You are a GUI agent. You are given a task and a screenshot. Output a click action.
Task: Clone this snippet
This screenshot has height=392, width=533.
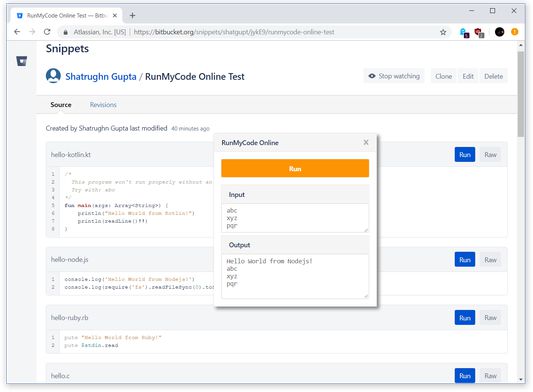click(x=444, y=76)
